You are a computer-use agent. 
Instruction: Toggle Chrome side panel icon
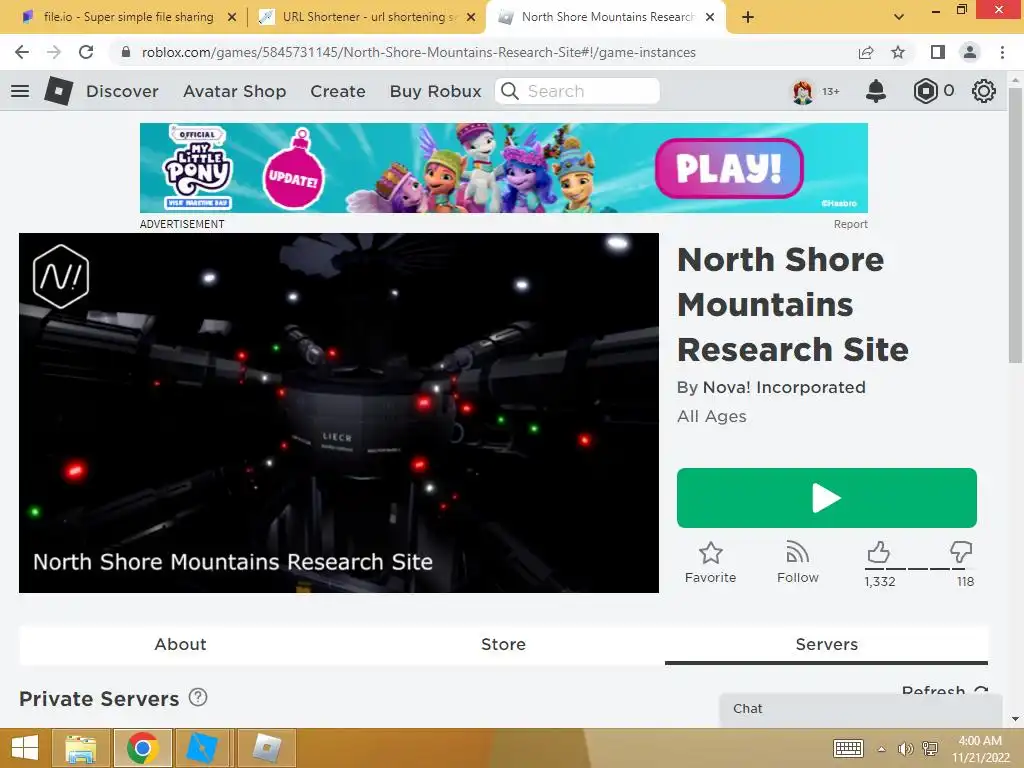pos(938,52)
